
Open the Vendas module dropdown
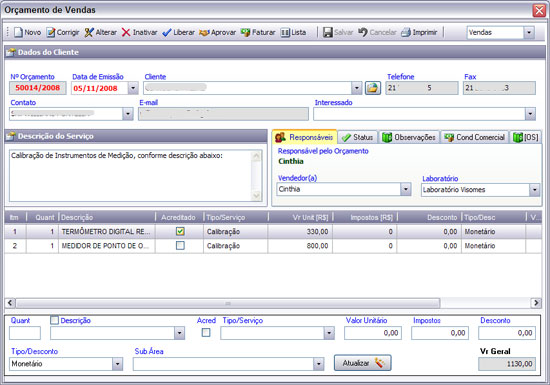tap(529, 33)
